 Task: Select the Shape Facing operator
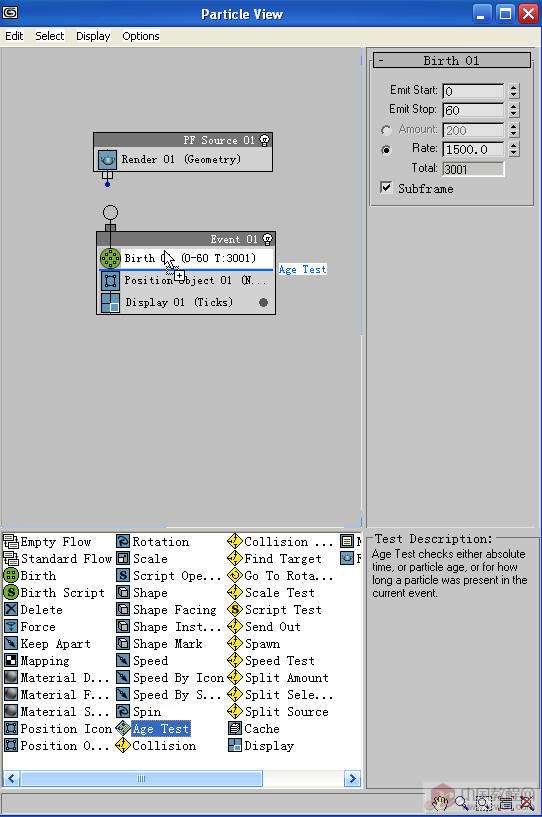[x=166, y=610]
